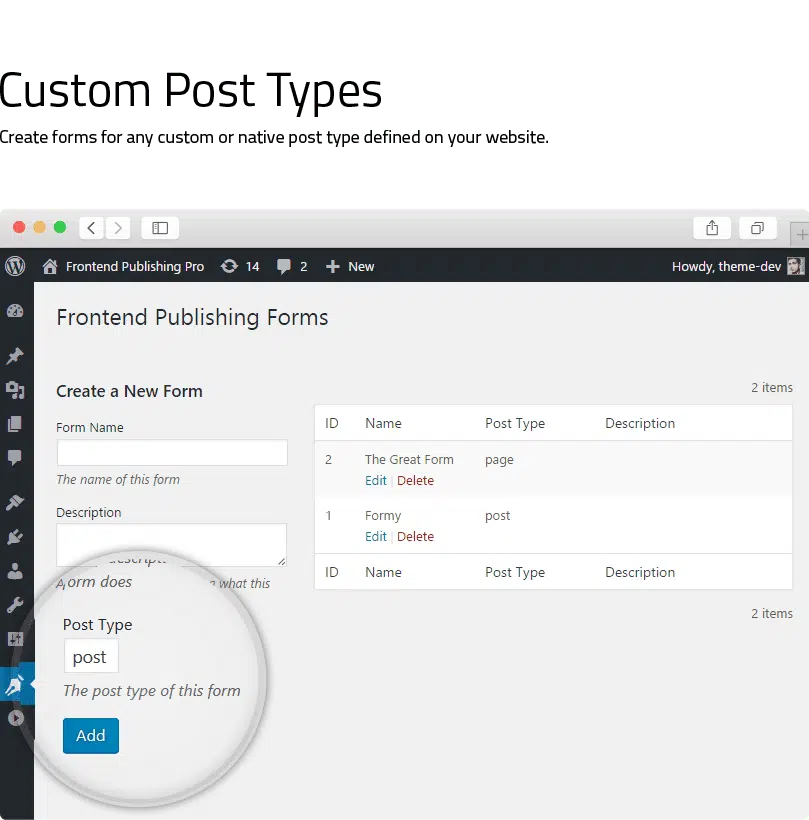Click the updates icon showing 14

tap(240, 267)
